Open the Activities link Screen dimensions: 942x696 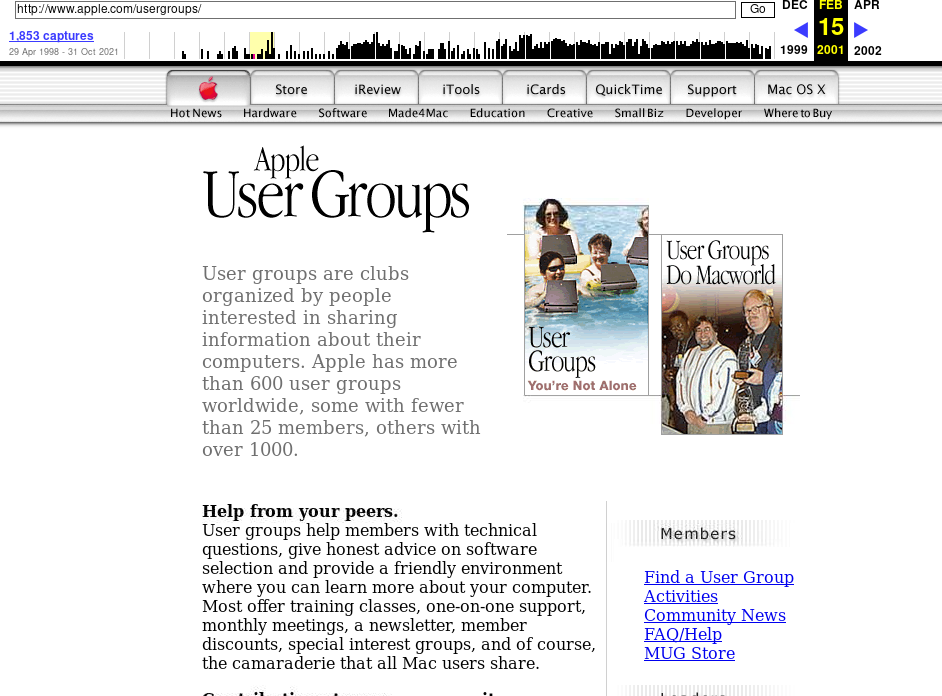681,596
